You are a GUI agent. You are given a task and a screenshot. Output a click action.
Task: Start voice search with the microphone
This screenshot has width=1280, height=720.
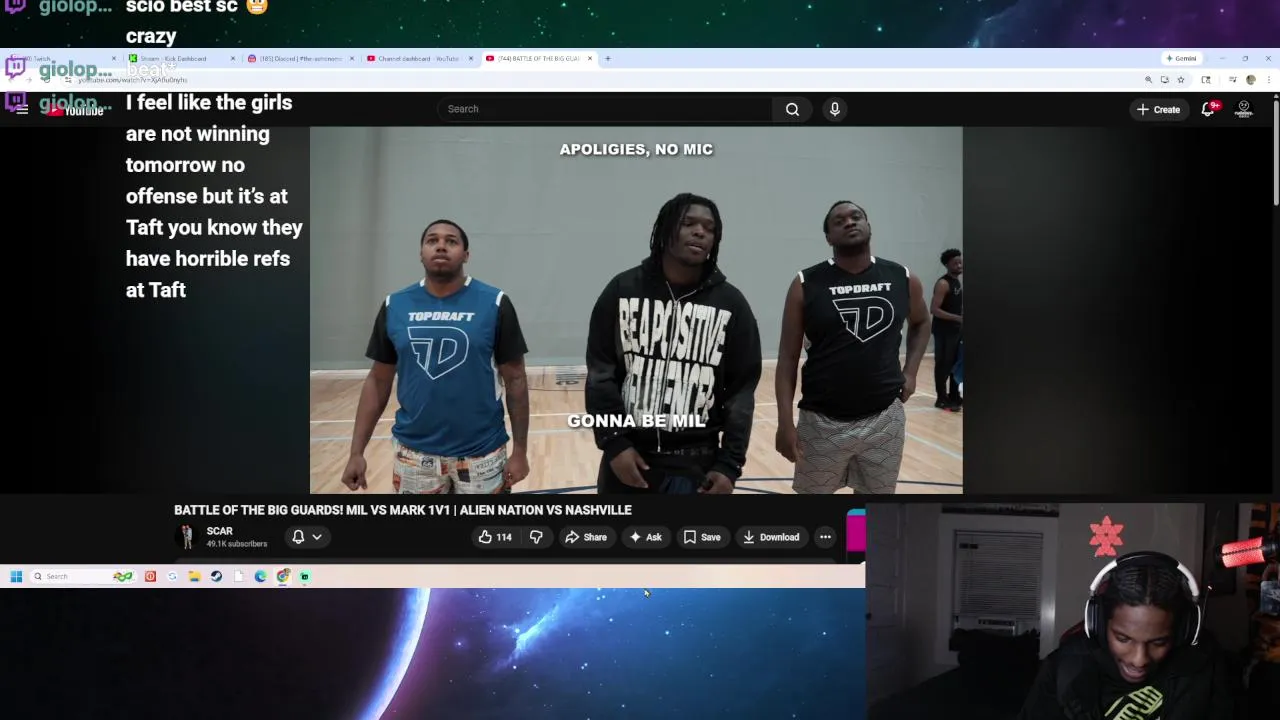coord(835,109)
